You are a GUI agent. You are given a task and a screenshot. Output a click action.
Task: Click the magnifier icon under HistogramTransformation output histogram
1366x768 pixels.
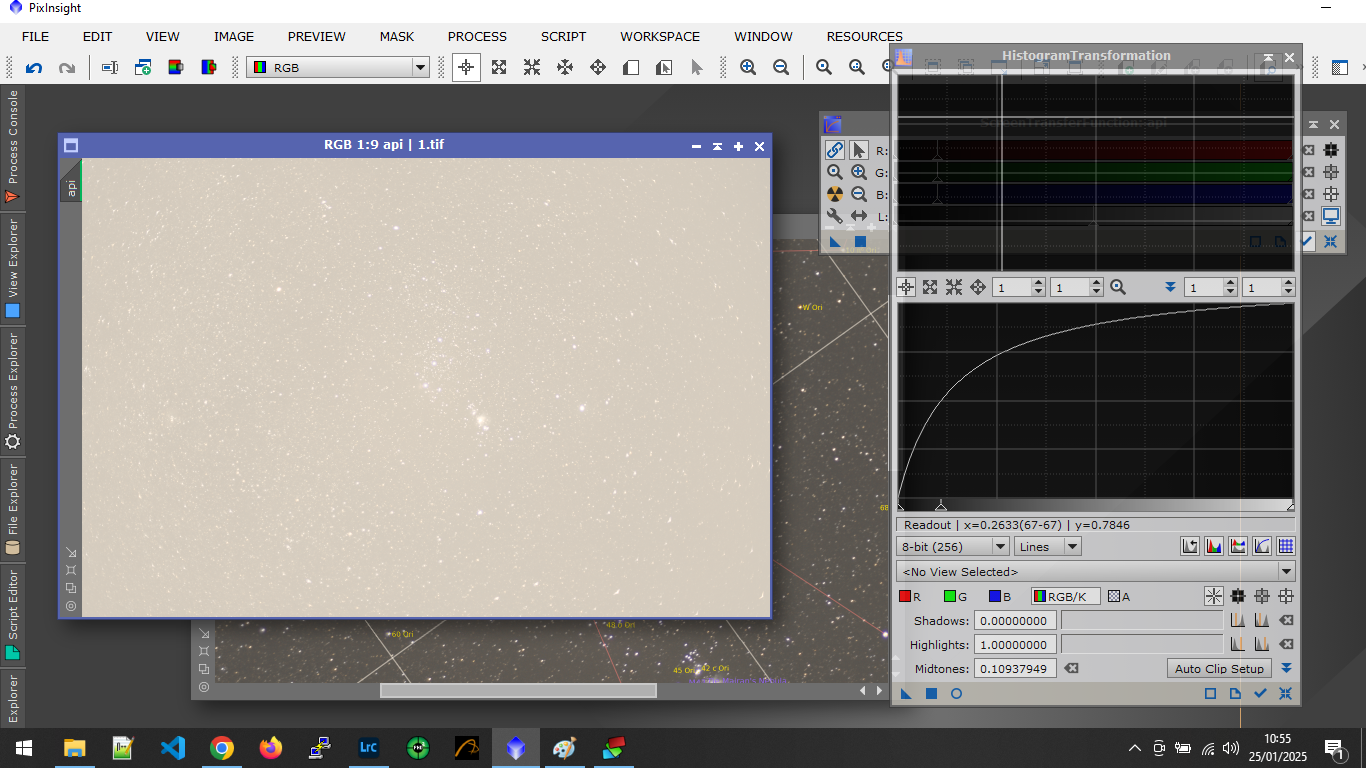(x=1118, y=287)
